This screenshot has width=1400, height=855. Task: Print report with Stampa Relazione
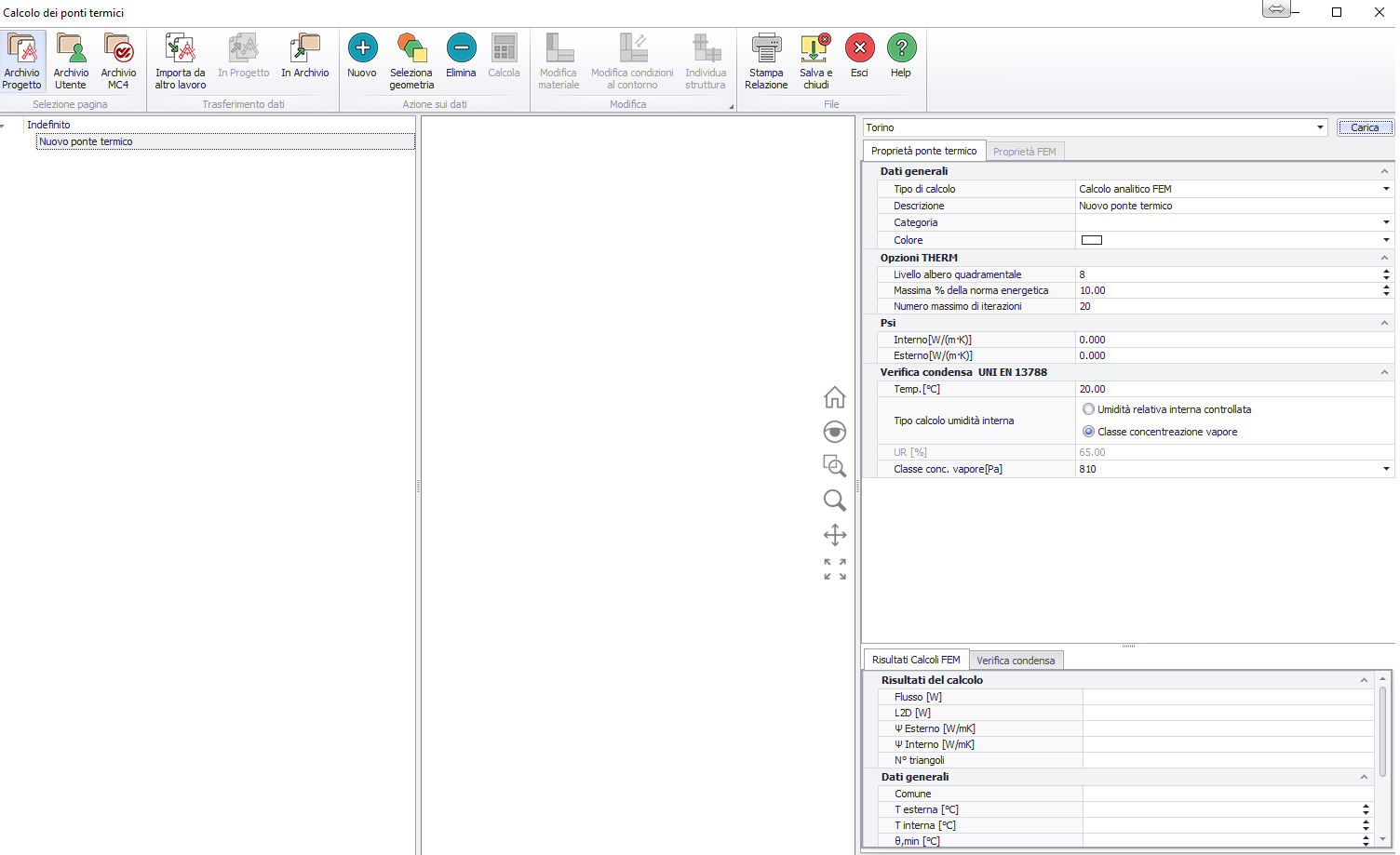tap(766, 60)
